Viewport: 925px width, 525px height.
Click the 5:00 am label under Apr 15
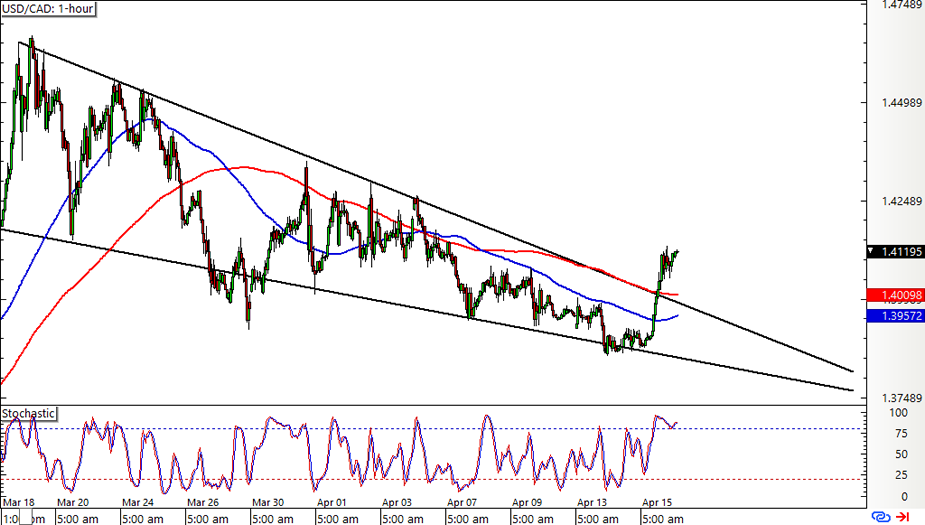(x=662, y=519)
